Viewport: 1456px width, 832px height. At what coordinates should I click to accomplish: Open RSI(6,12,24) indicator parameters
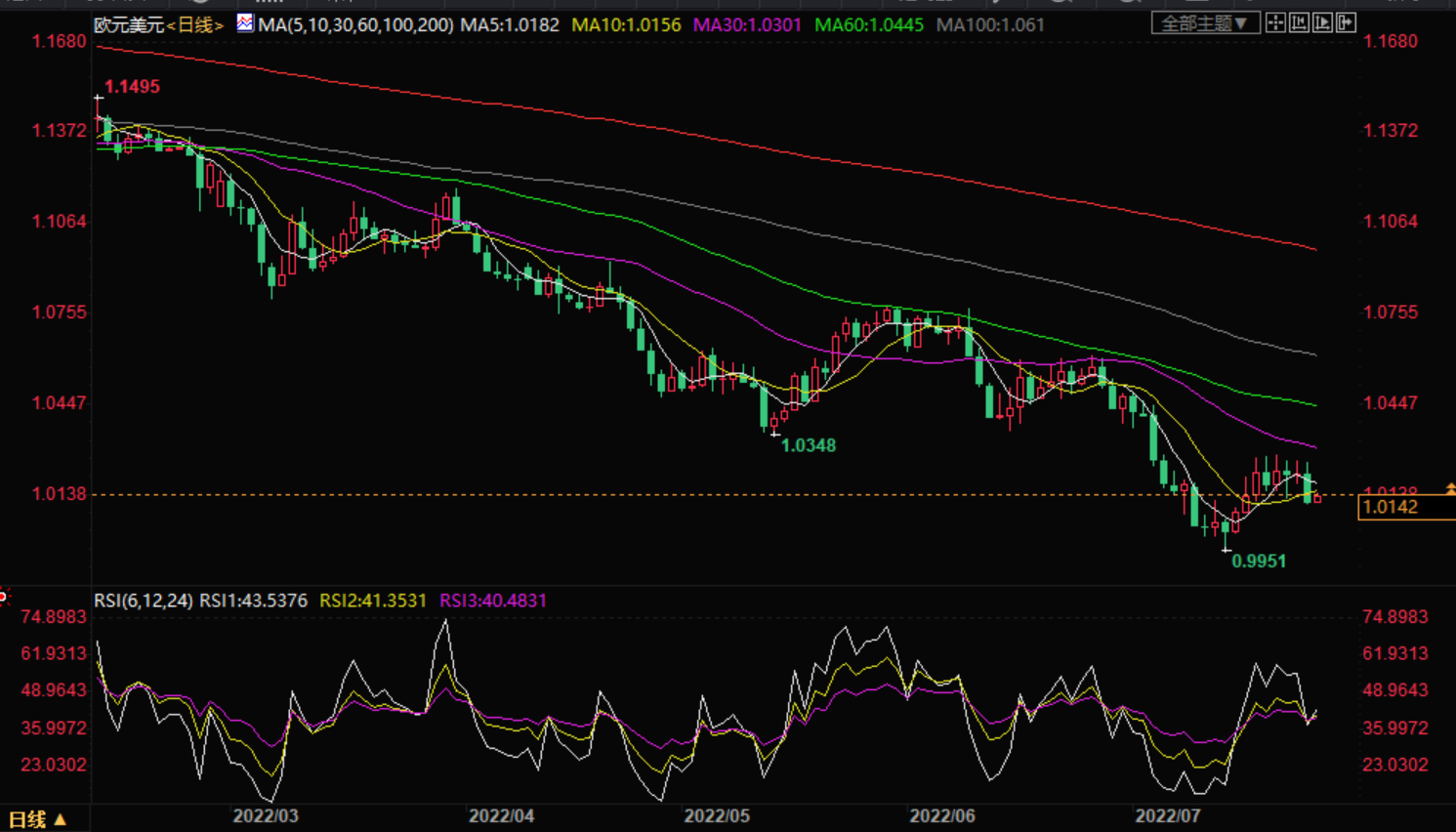[x=143, y=601]
